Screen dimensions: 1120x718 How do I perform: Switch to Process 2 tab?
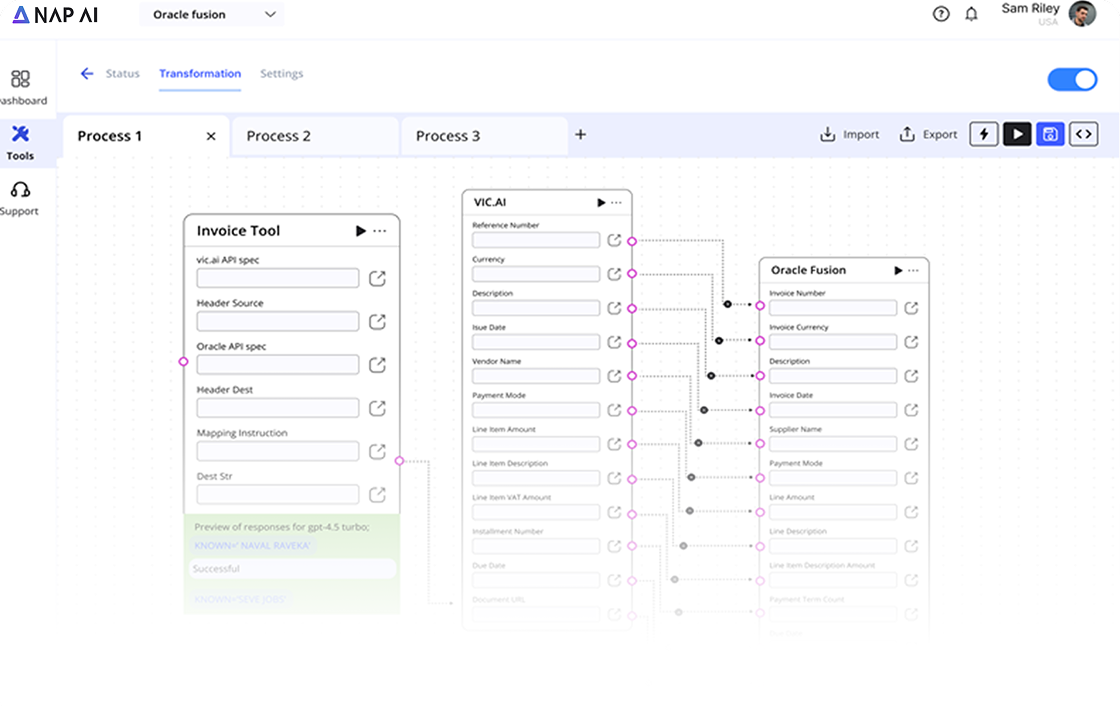coord(314,136)
